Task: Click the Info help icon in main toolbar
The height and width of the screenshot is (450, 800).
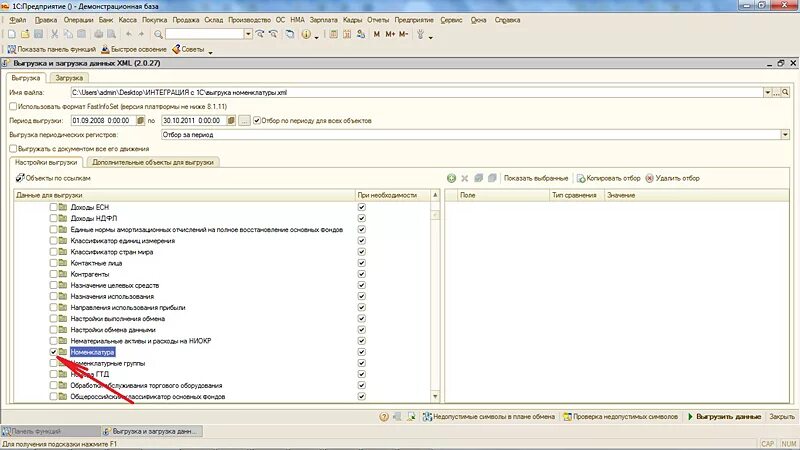Action: [x=306, y=34]
